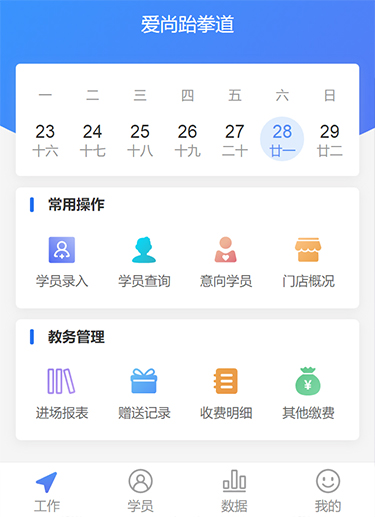Switch to the 数据 bottom tab
The height and width of the screenshot is (517, 375).
coord(234,492)
